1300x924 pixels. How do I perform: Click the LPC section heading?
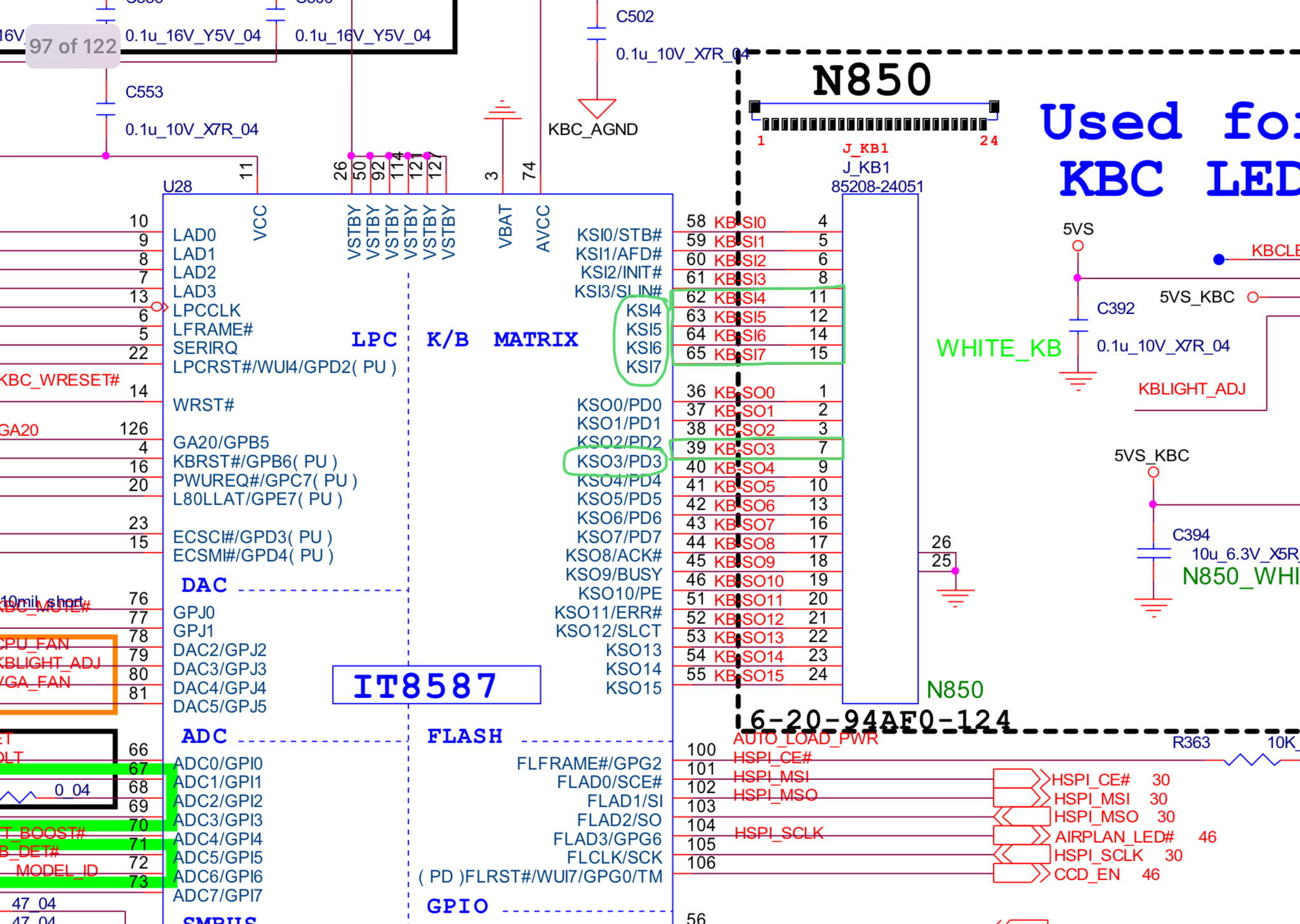(x=374, y=340)
